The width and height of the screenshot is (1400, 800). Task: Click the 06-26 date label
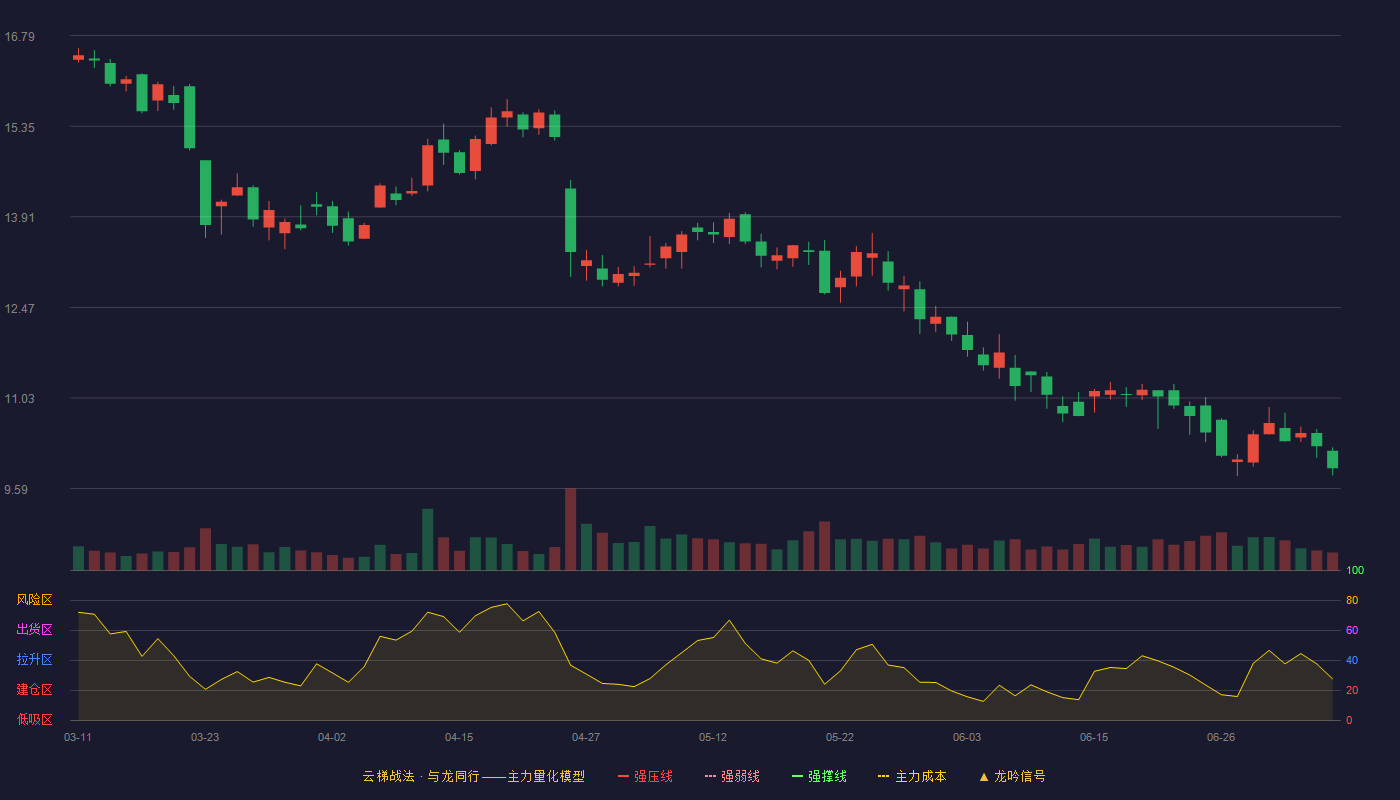(1221, 737)
